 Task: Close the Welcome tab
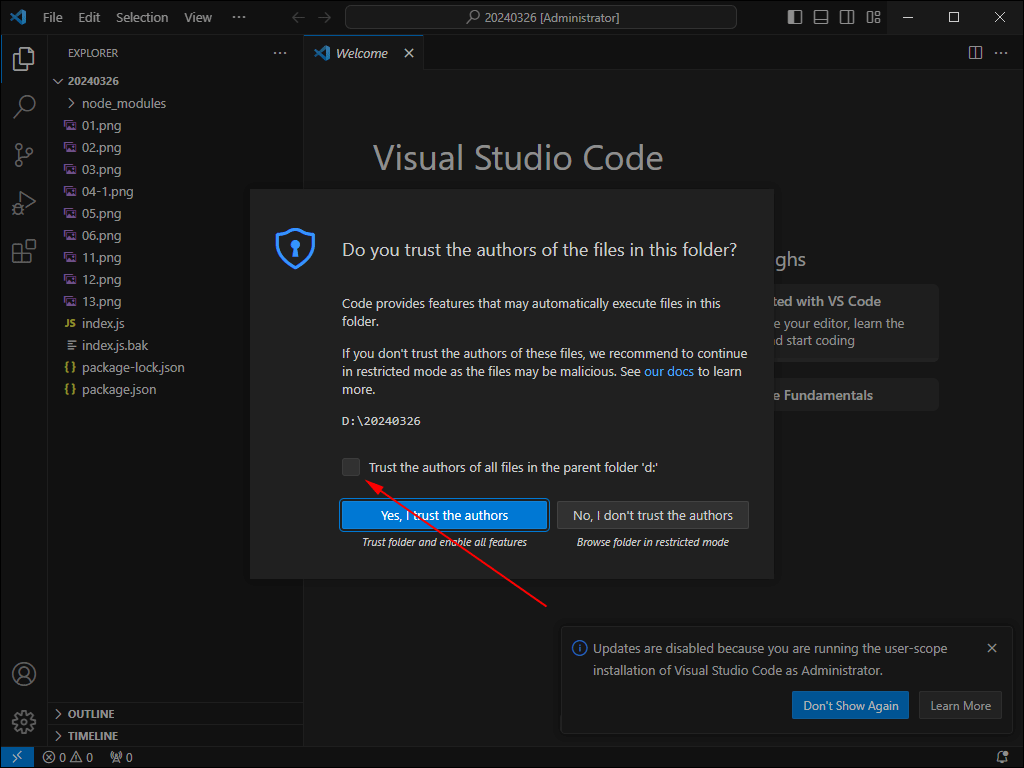coord(409,53)
